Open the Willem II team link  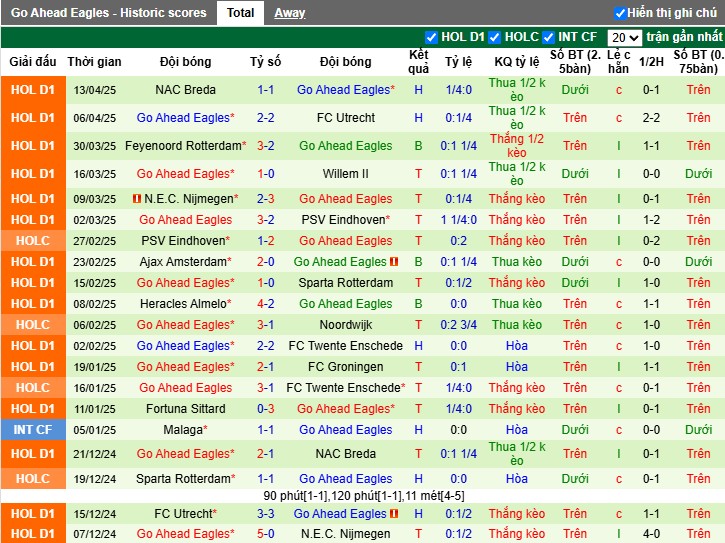coord(345,174)
